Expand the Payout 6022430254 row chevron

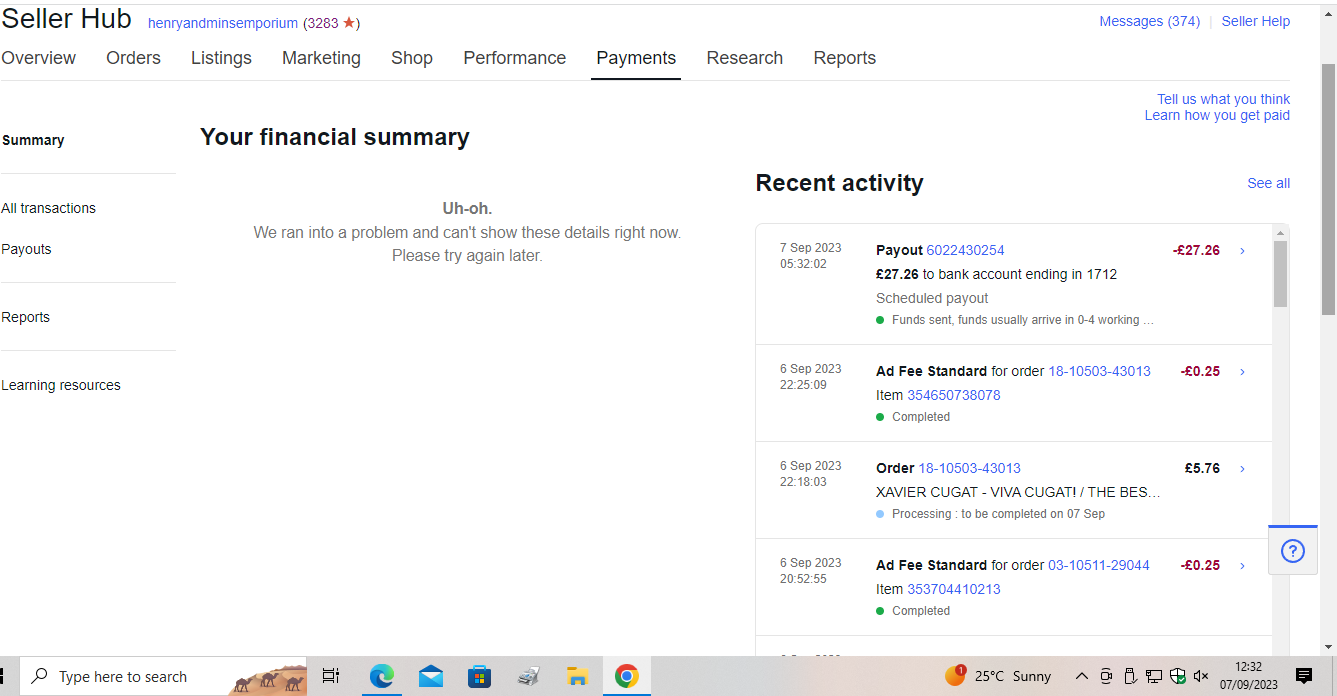point(1242,251)
